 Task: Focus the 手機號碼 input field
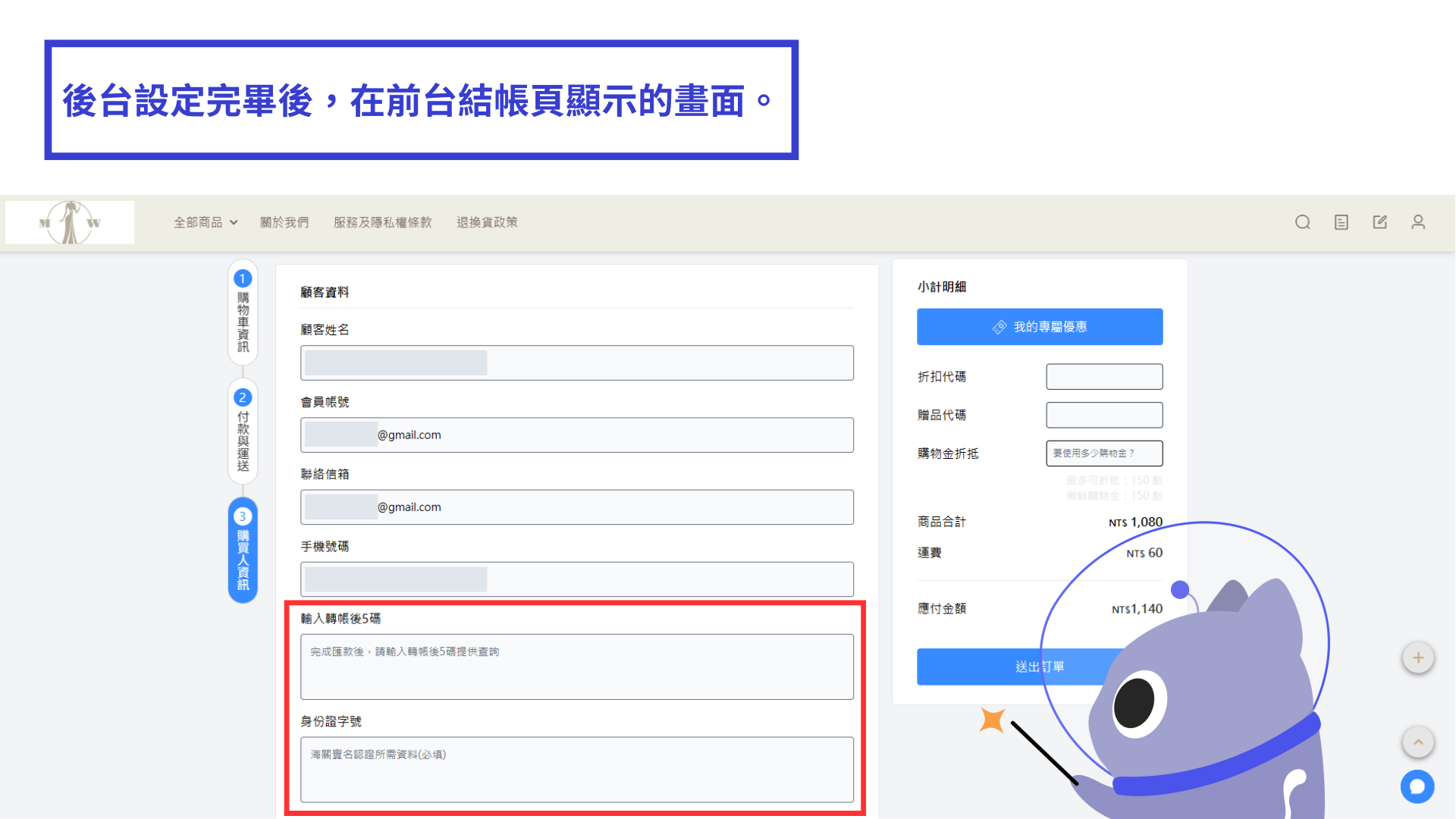pos(577,579)
